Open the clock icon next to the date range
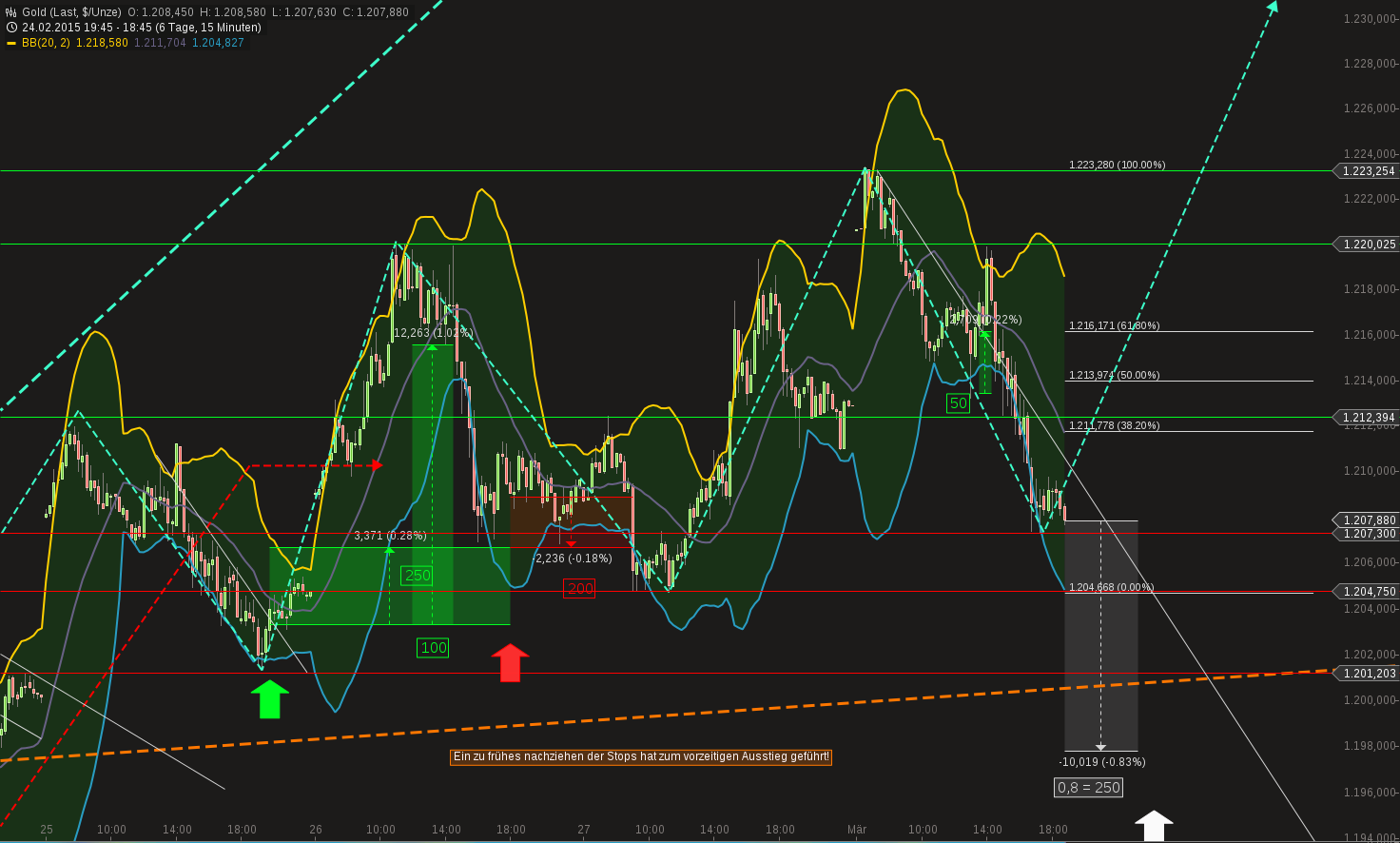1400x843 pixels. 10,27
